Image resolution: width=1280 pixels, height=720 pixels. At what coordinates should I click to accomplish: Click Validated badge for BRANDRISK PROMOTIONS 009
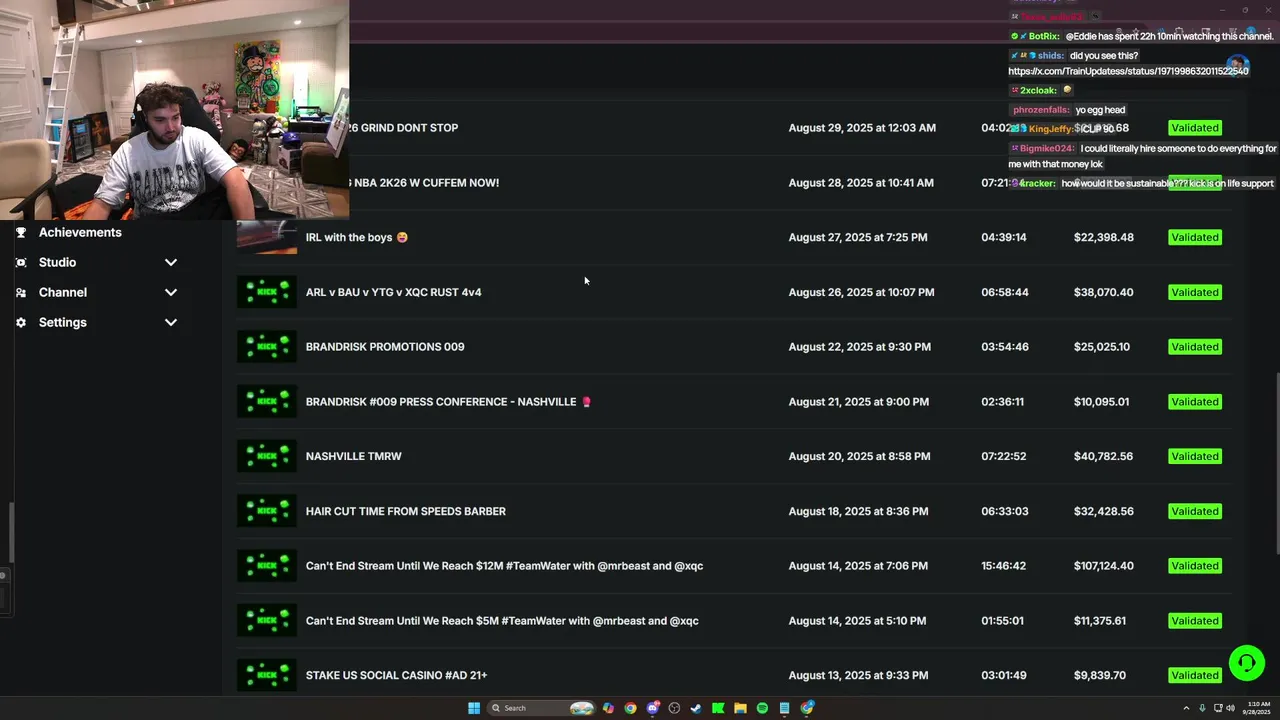(x=1195, y=347)
